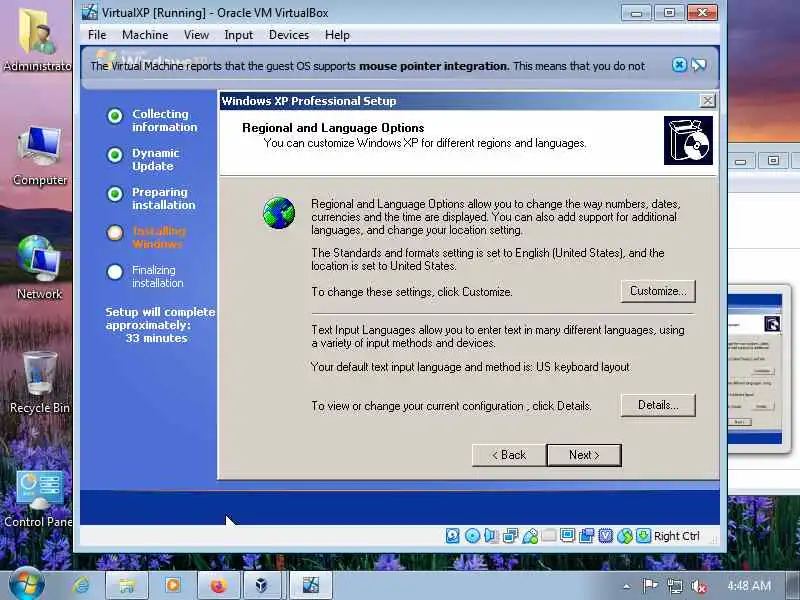This screenshot has width=800, height=600.
Task: Click the VirtualXP running VM taskbar button
Action: [x=311, y=585]
